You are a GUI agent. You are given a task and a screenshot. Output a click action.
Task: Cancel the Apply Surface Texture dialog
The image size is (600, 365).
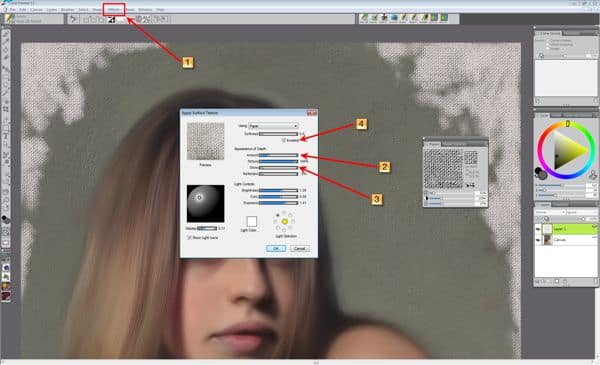pos(300,248)
